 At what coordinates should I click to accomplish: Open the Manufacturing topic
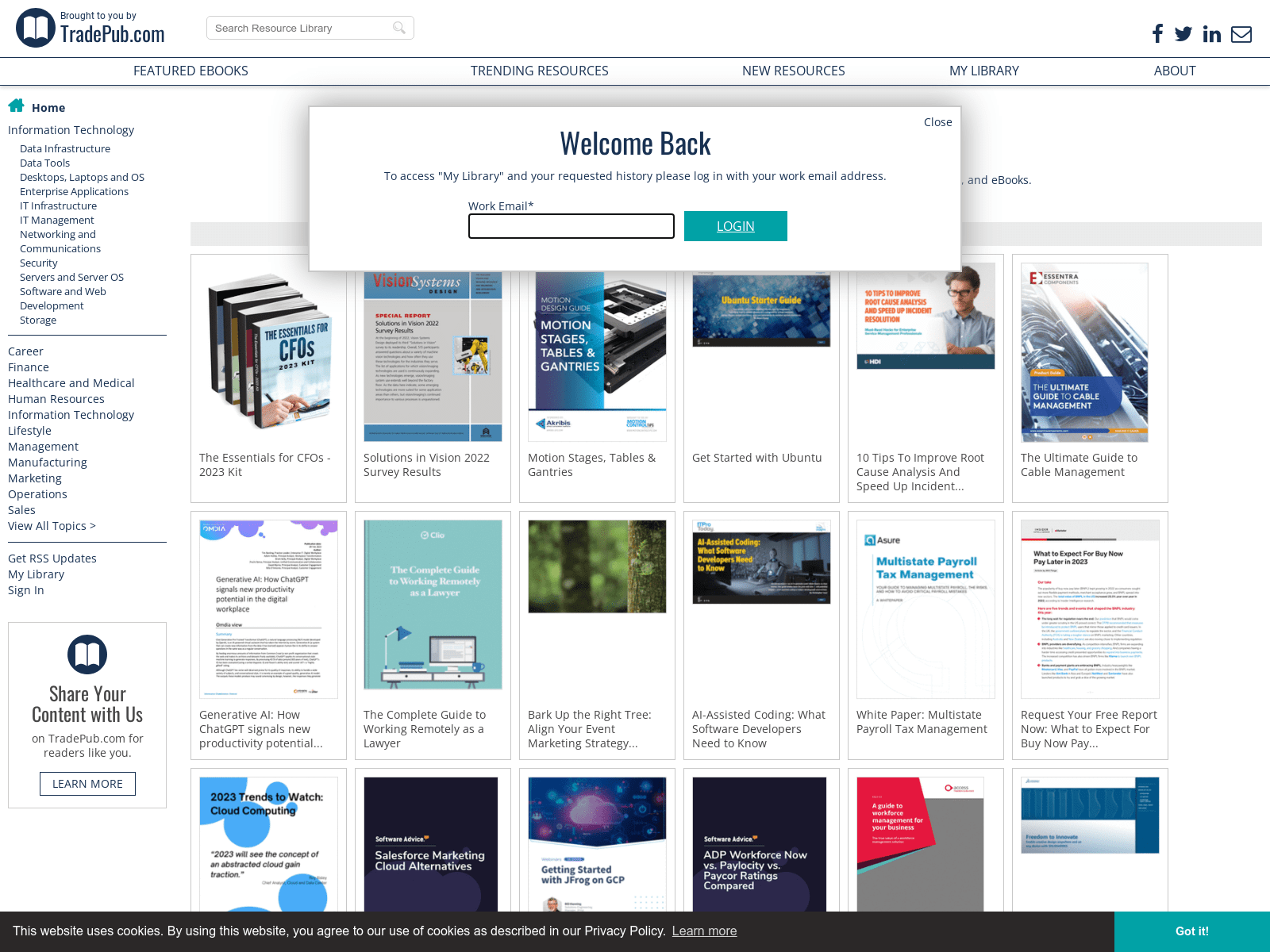coord(48,463)
